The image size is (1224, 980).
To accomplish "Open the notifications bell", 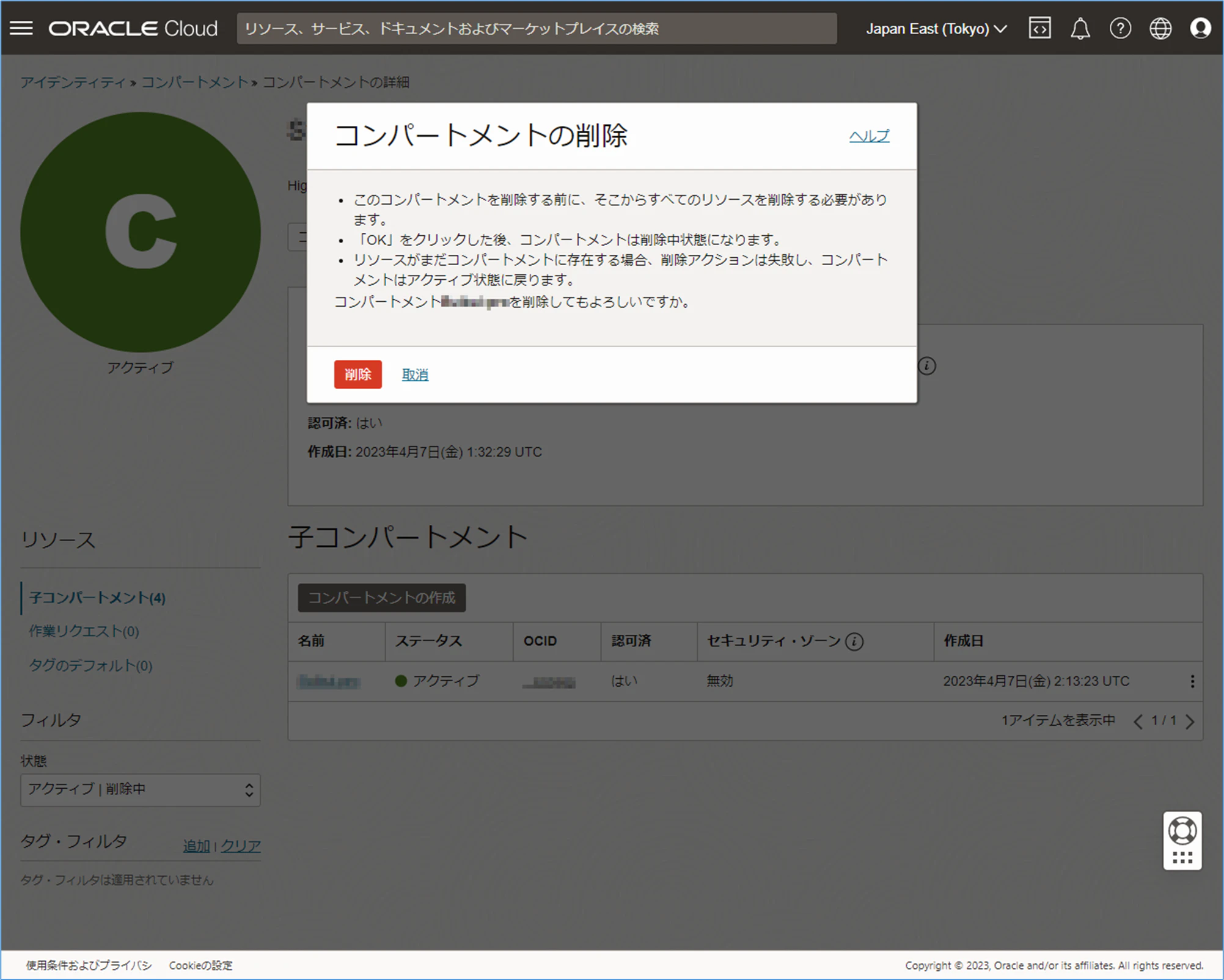I will [1080, 28].
